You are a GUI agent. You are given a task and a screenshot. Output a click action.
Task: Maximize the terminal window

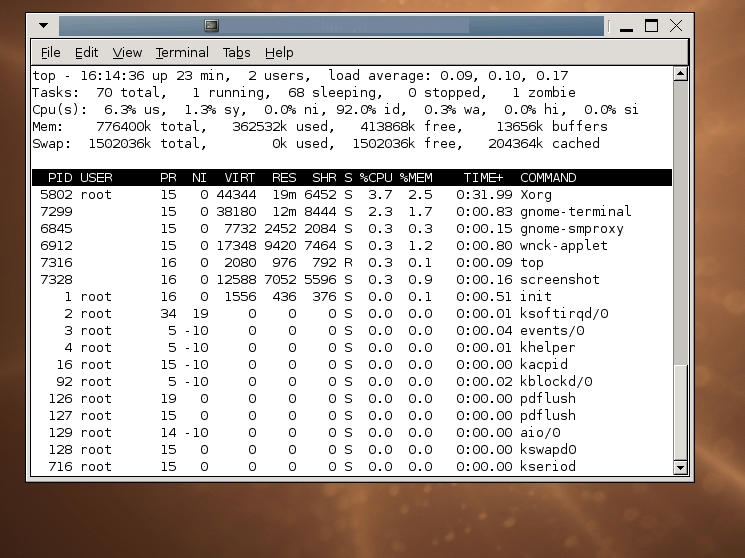(652, 26)
